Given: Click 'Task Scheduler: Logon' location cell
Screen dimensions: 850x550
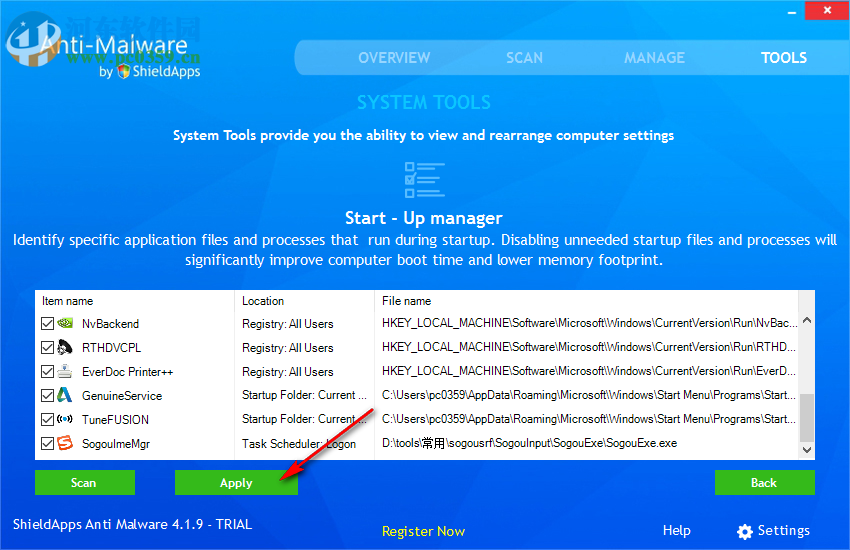Looking at the screenshot, I should [x=299, y=443].
